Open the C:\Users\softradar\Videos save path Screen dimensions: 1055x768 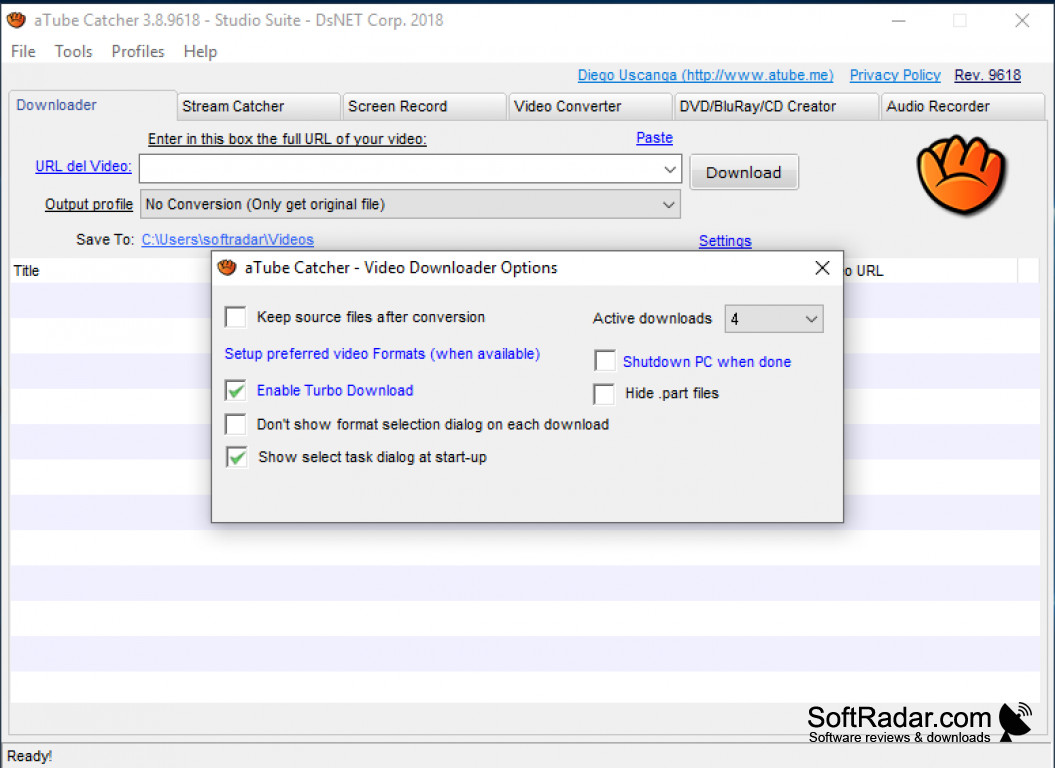pos(227,240)
